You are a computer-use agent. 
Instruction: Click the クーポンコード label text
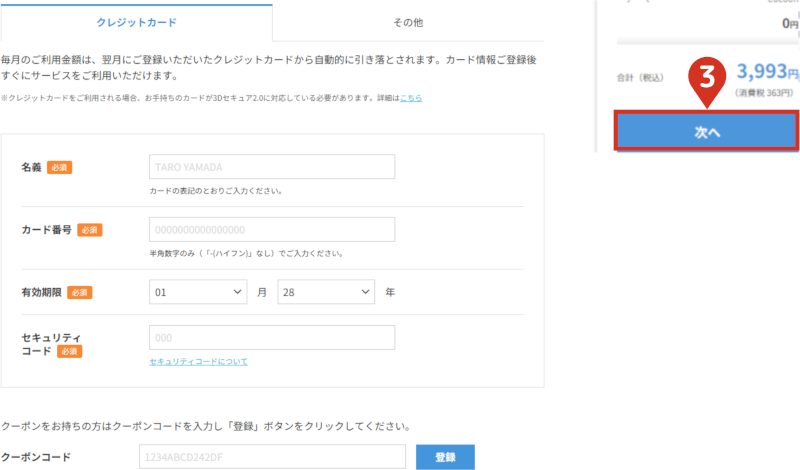[x=36, y=457]
